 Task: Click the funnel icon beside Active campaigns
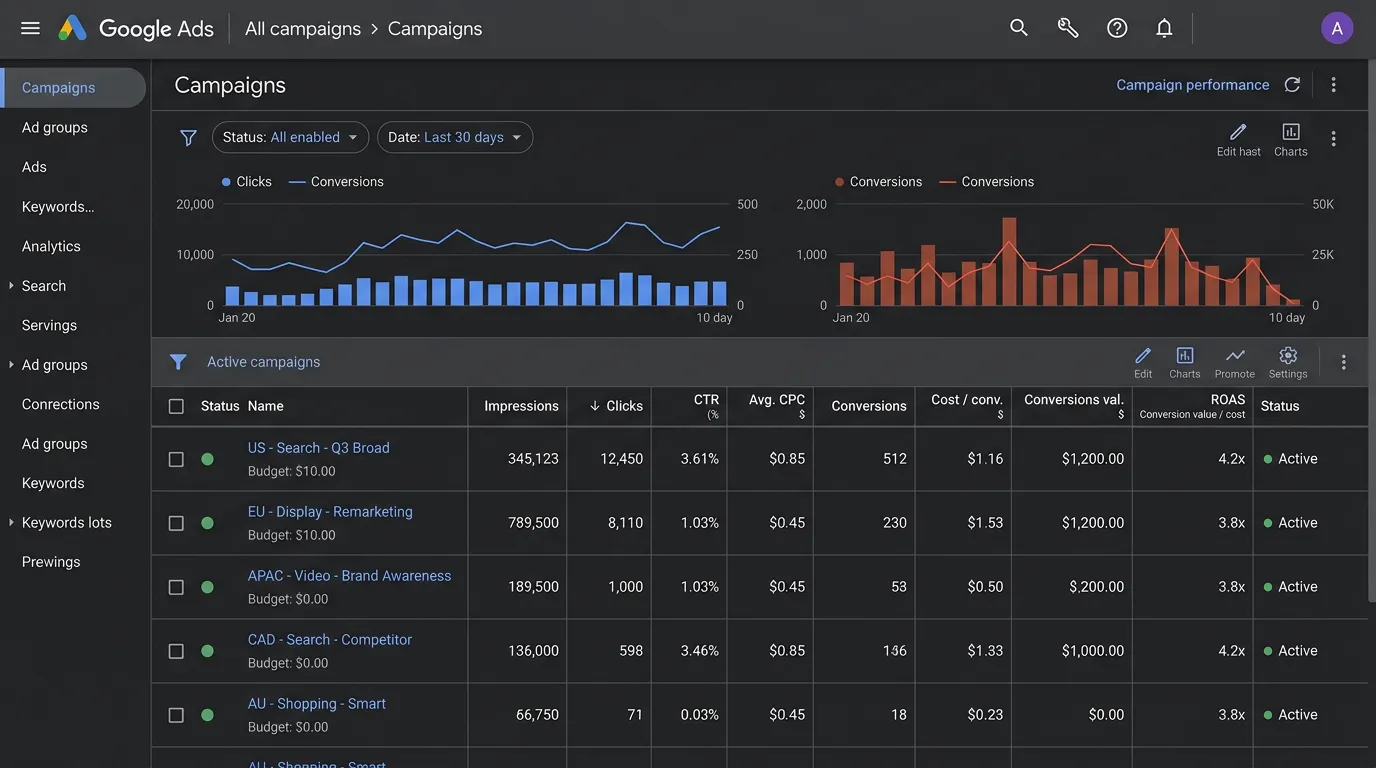[178, 362]
